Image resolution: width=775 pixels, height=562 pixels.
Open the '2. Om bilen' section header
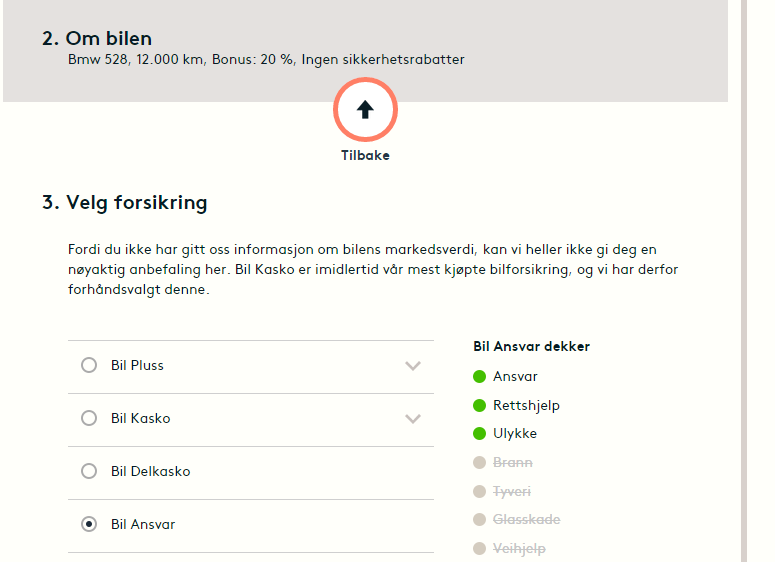(97, 39)
